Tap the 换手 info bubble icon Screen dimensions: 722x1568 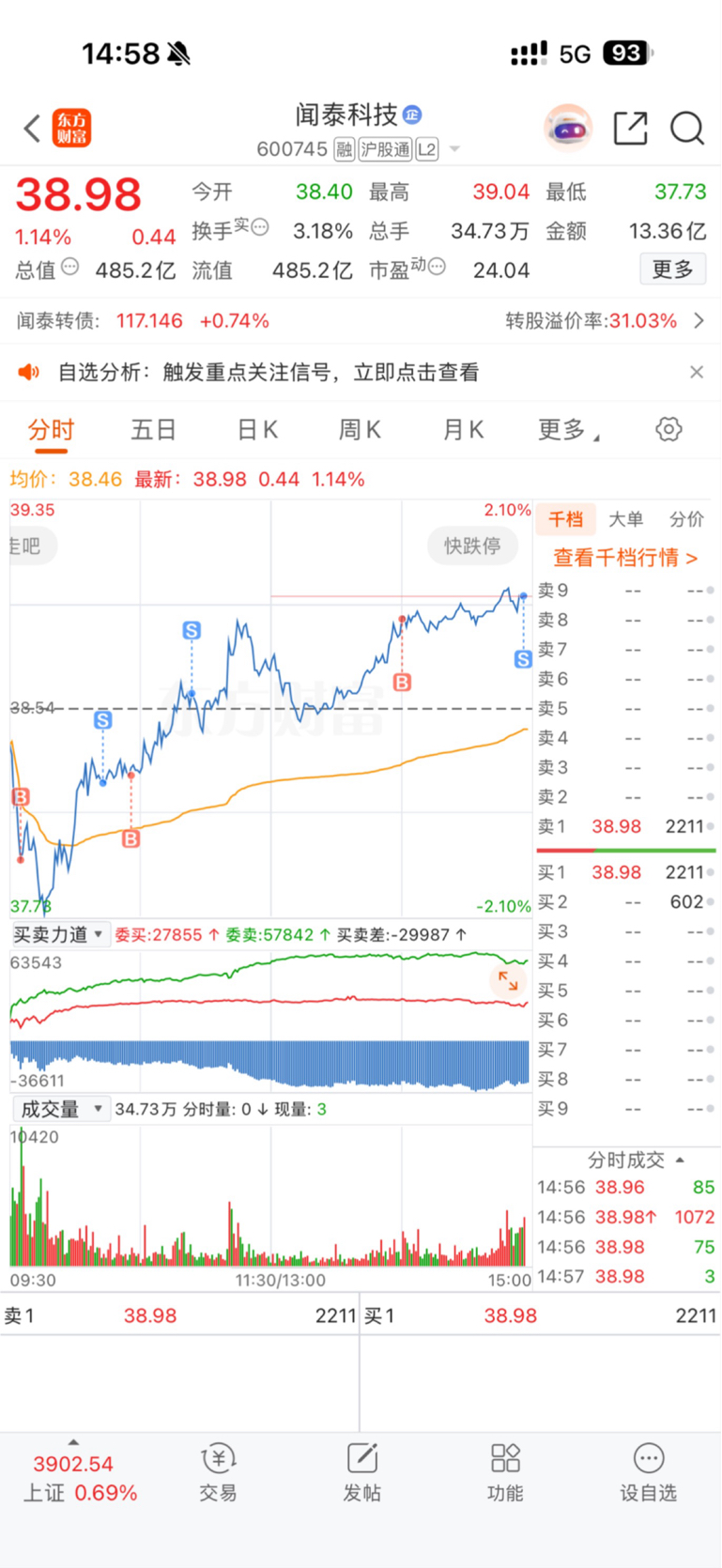point(260,226)
